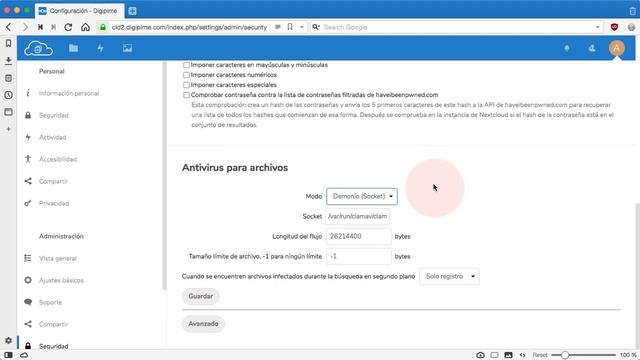This screenshot has height=360, width=640.
Task: Click the Tamaño límite de archivo field
Action: click(358, 256)
